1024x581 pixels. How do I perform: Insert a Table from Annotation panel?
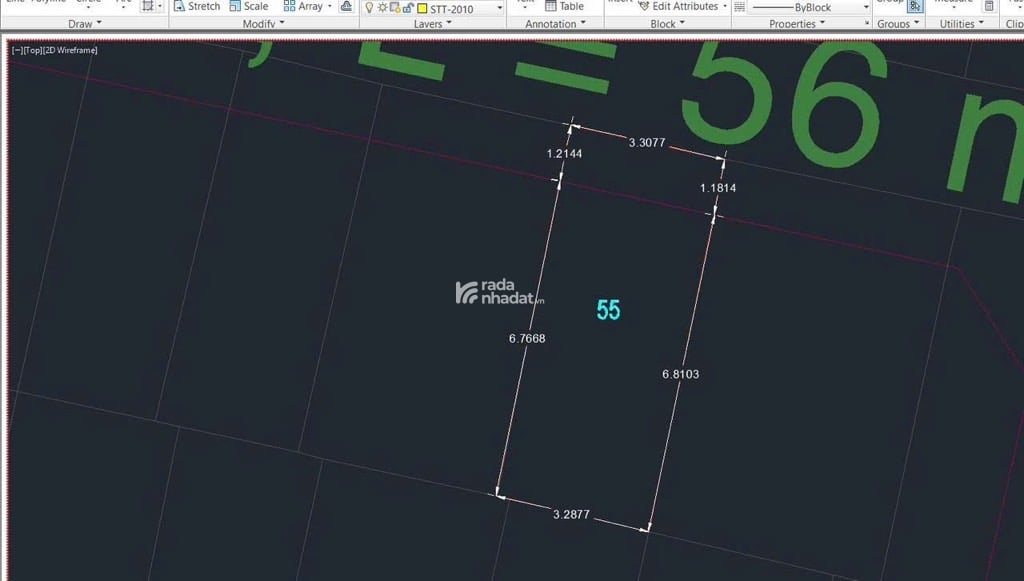click(x=564, y=6)
